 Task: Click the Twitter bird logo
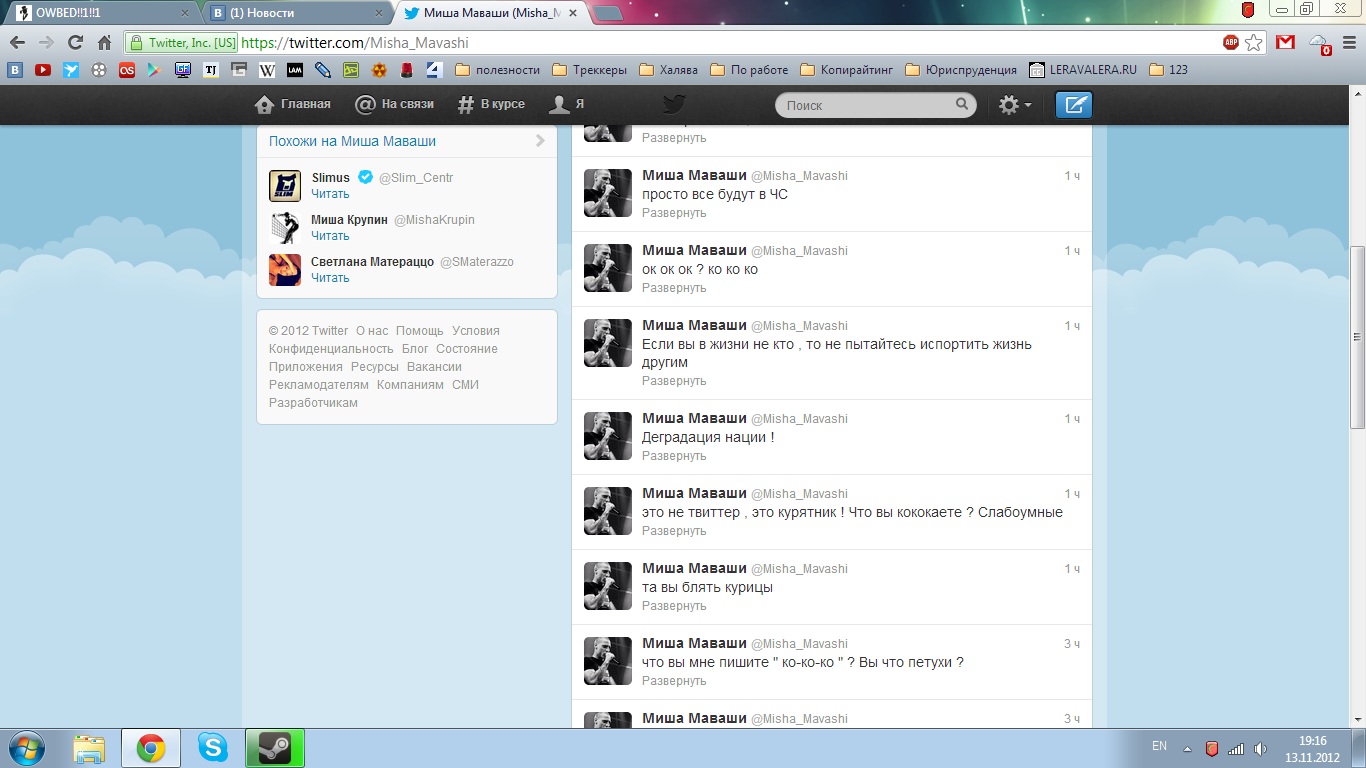click(x=674, y=104)
